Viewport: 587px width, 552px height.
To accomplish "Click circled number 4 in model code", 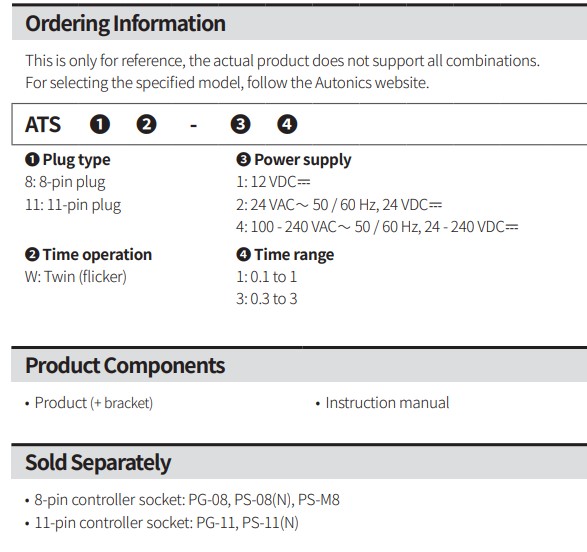I will point(287,124).
